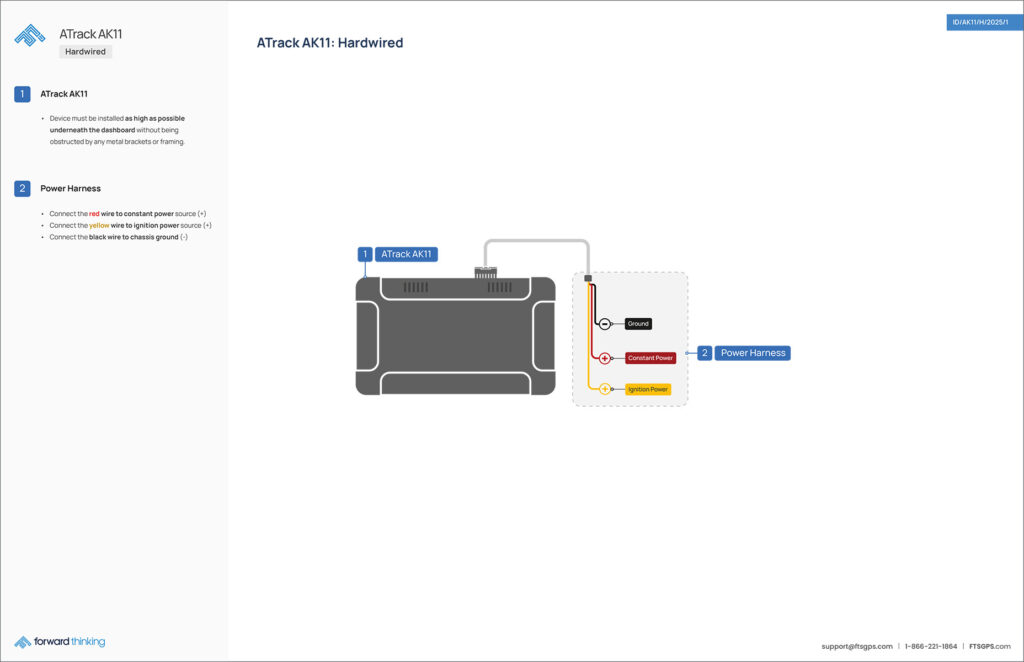Click the yellow plus Ignition Power terminal icon
1024x662 pixels.
605,389
